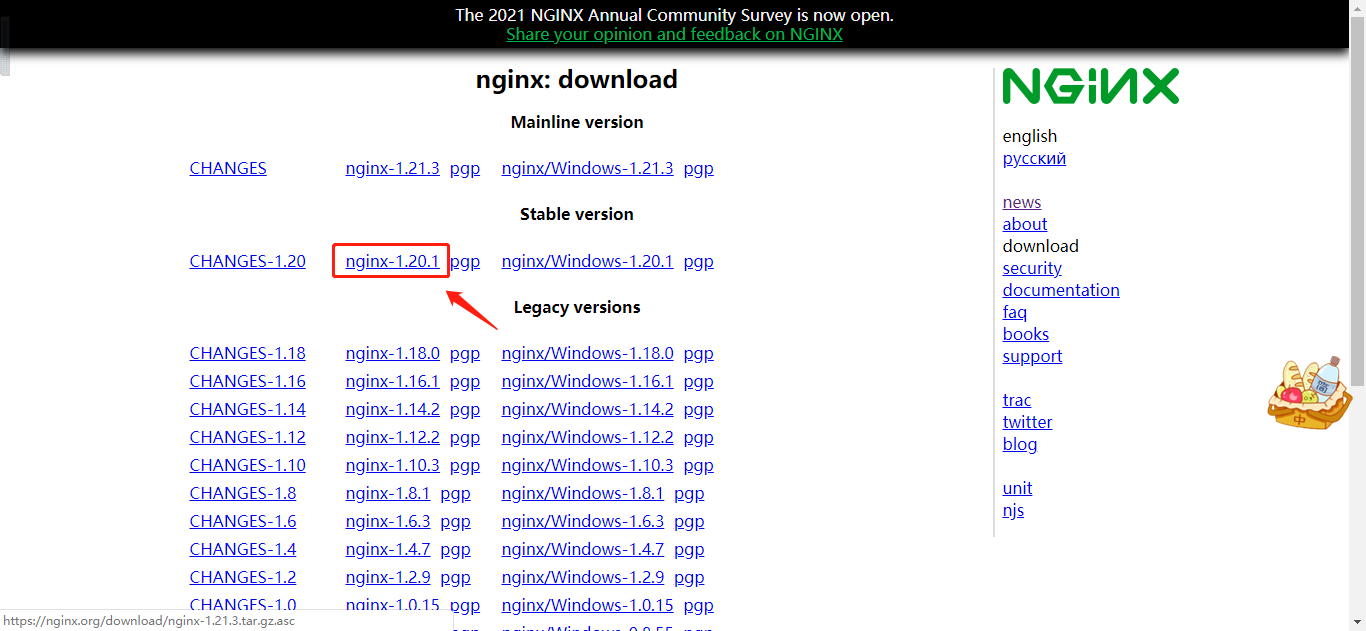Image resolution: width=1366 pixels, height=631 pixels.
Task: Download nginx-1.6.3
Action: pos(388,521)
